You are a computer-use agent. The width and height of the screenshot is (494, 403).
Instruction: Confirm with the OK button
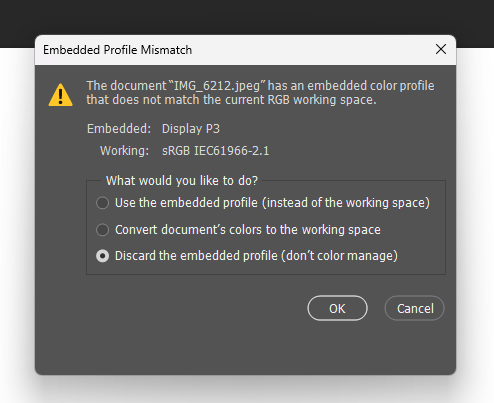(337, 308)
